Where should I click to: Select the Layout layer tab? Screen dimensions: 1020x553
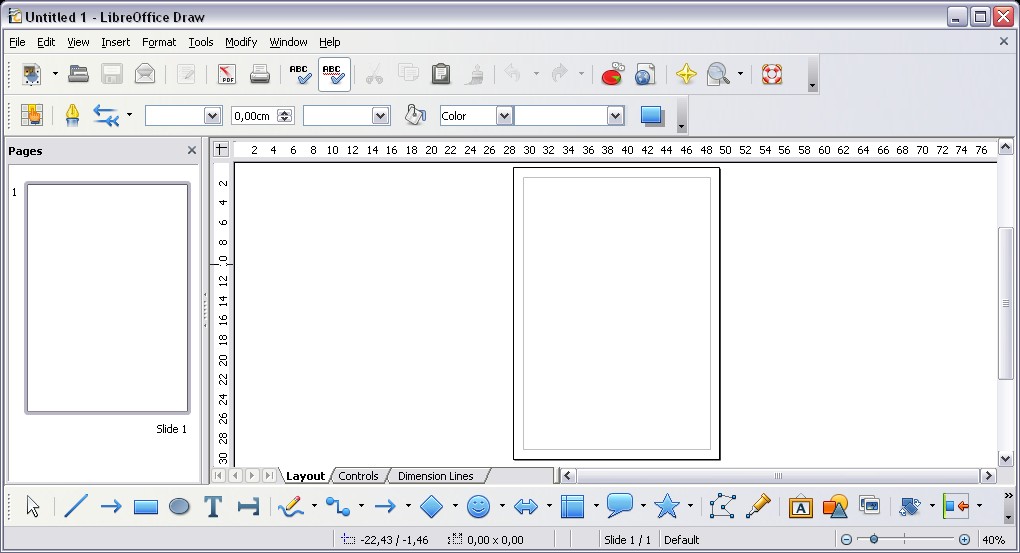point(305,476)
